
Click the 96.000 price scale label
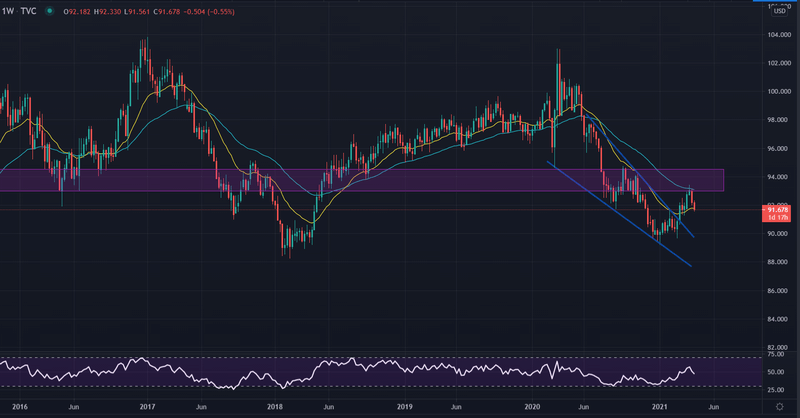click(778, 149)
